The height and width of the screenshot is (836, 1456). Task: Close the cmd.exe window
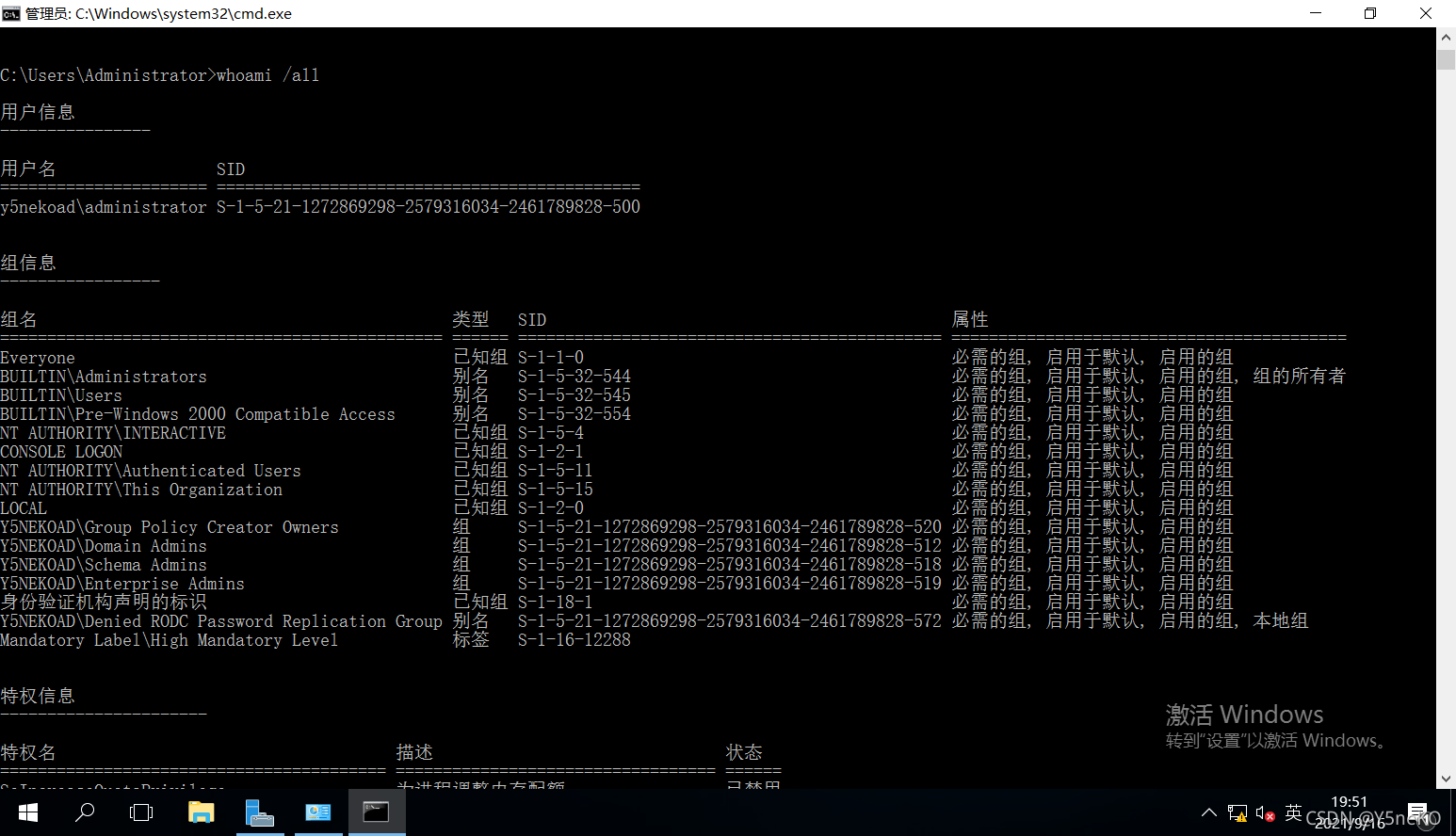tap(1426, 13)
